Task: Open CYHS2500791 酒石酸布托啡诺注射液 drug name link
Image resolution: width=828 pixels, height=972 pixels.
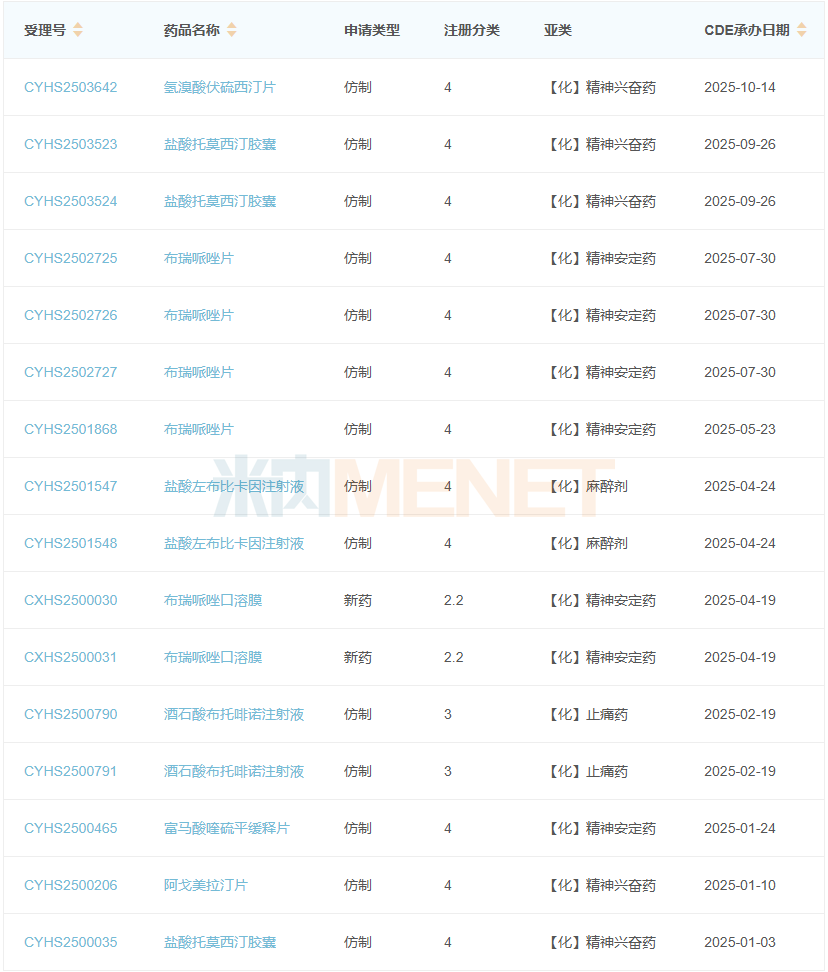Action: [x=233, y=771]
